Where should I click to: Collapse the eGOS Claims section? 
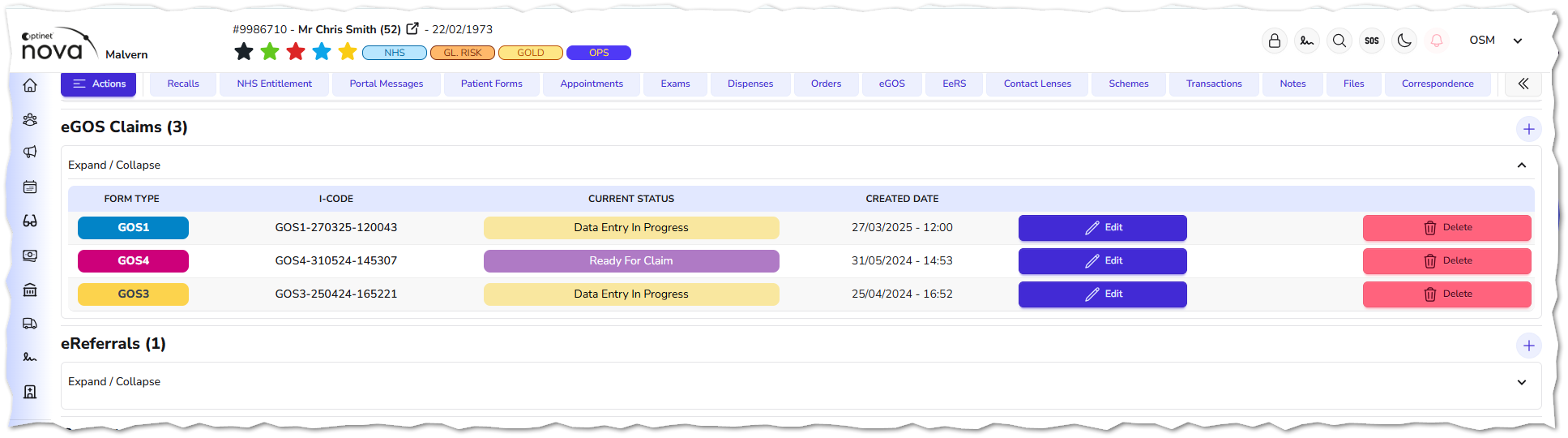(1521, 165)
